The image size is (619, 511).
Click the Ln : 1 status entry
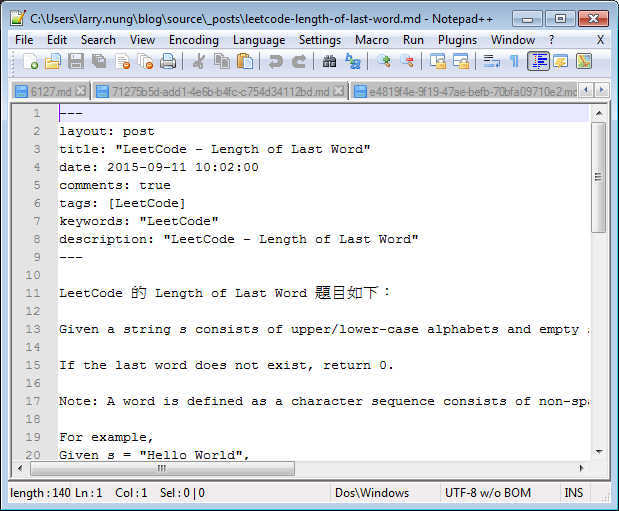pyautogui.click(x=88, y=492)
